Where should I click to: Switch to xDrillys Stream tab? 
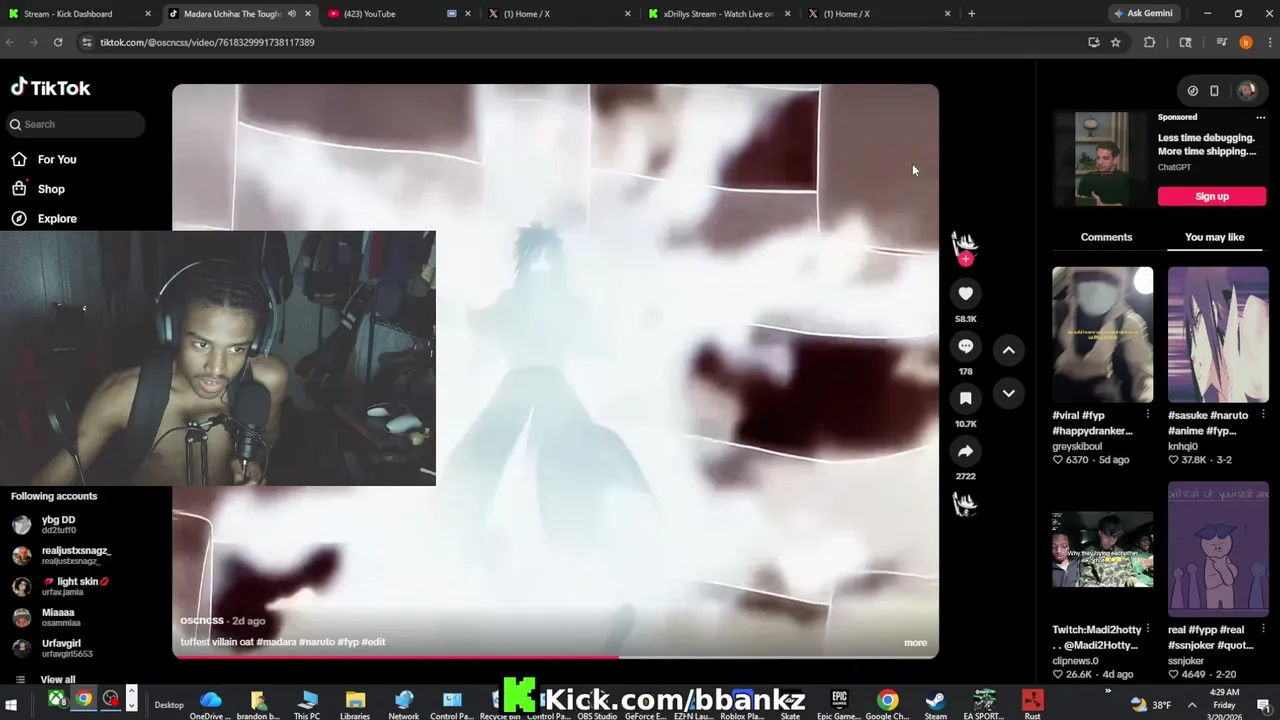pos(718,14)
